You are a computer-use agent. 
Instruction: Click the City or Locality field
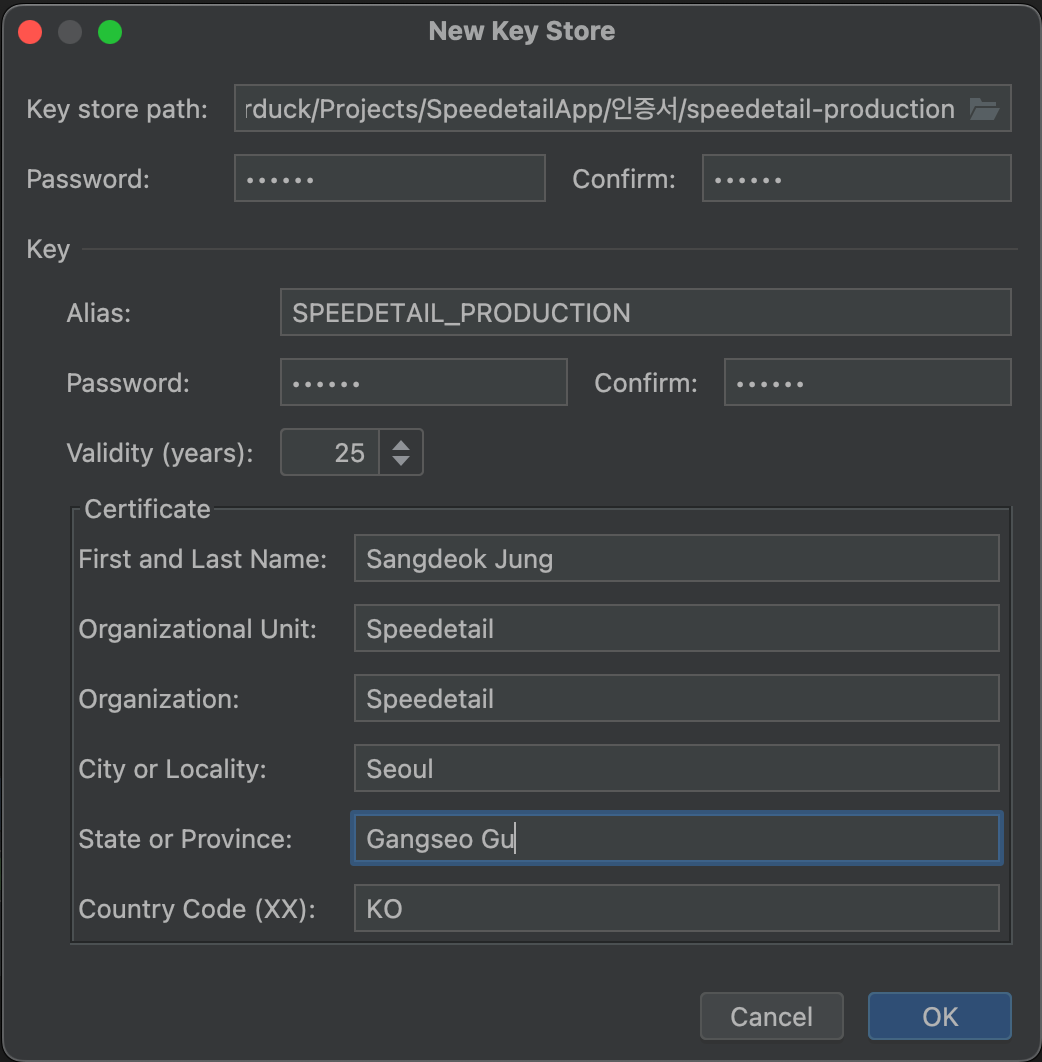pos(676,768)
